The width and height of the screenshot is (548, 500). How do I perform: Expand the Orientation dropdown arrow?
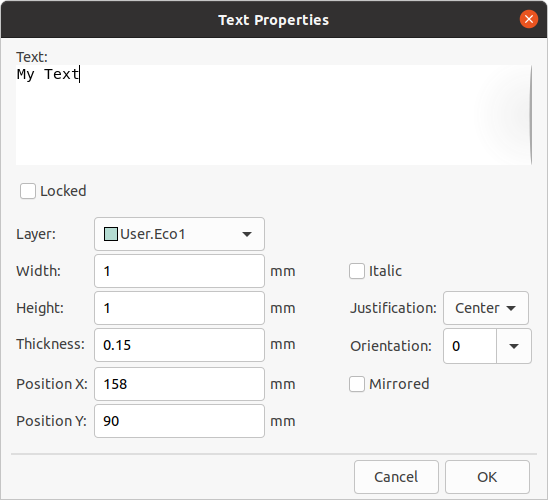coord(514,346)
